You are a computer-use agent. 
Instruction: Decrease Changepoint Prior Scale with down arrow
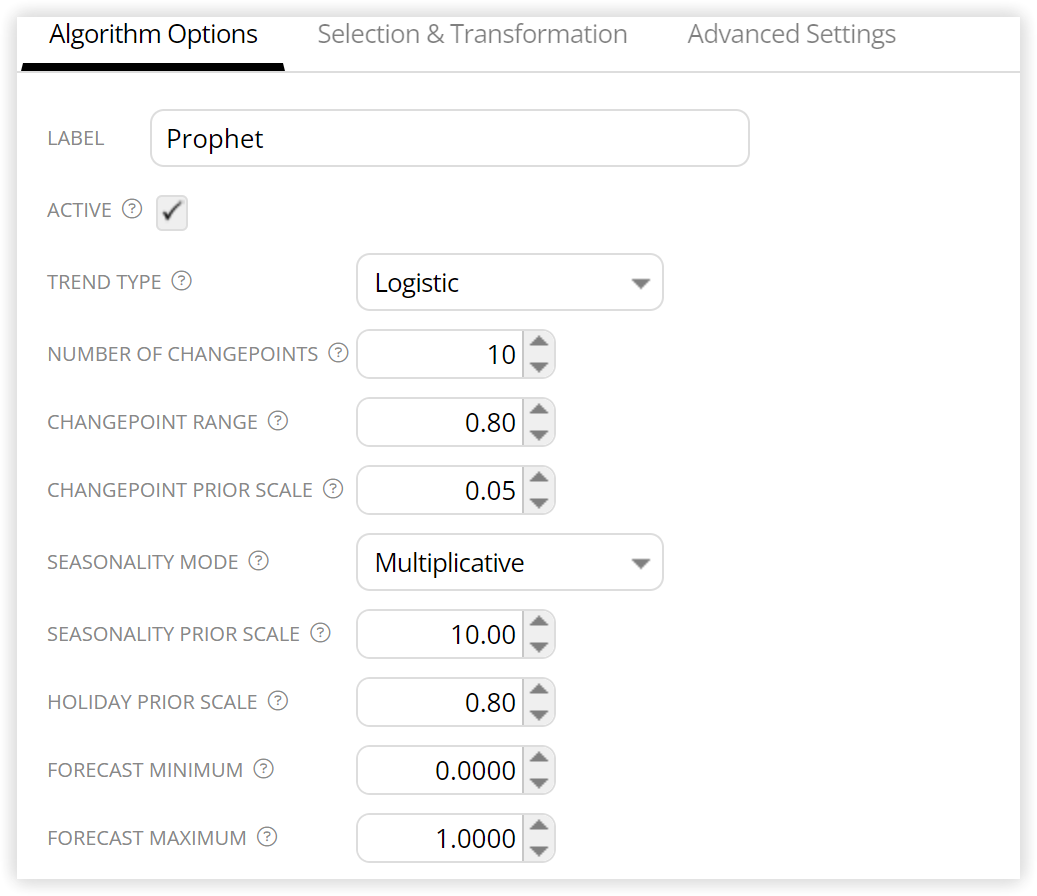click(539, 503)
